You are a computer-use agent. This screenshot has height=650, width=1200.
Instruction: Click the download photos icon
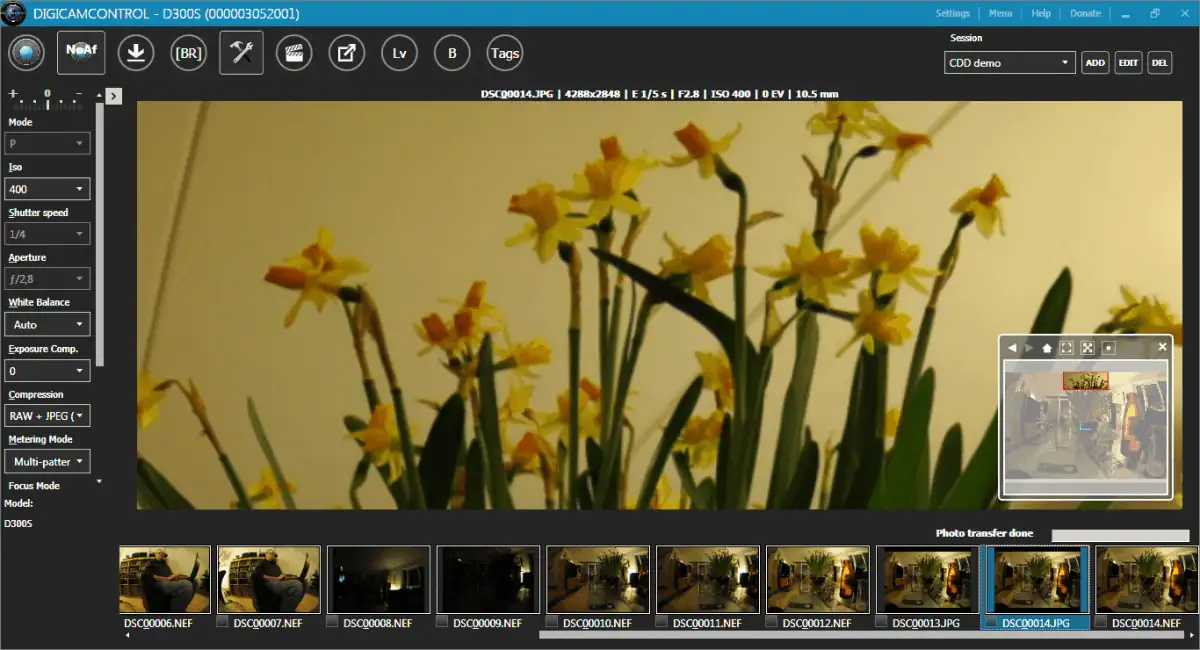tap(136, 53)
